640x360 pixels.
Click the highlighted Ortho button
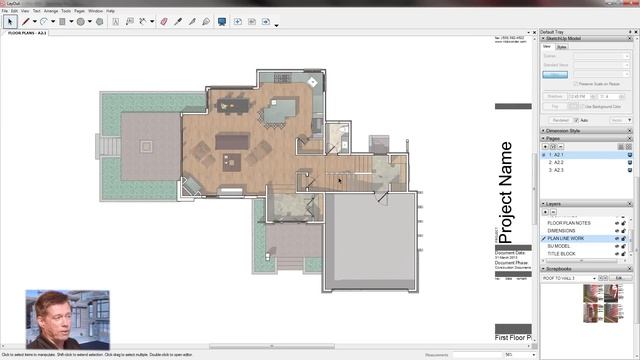point(555,75)
